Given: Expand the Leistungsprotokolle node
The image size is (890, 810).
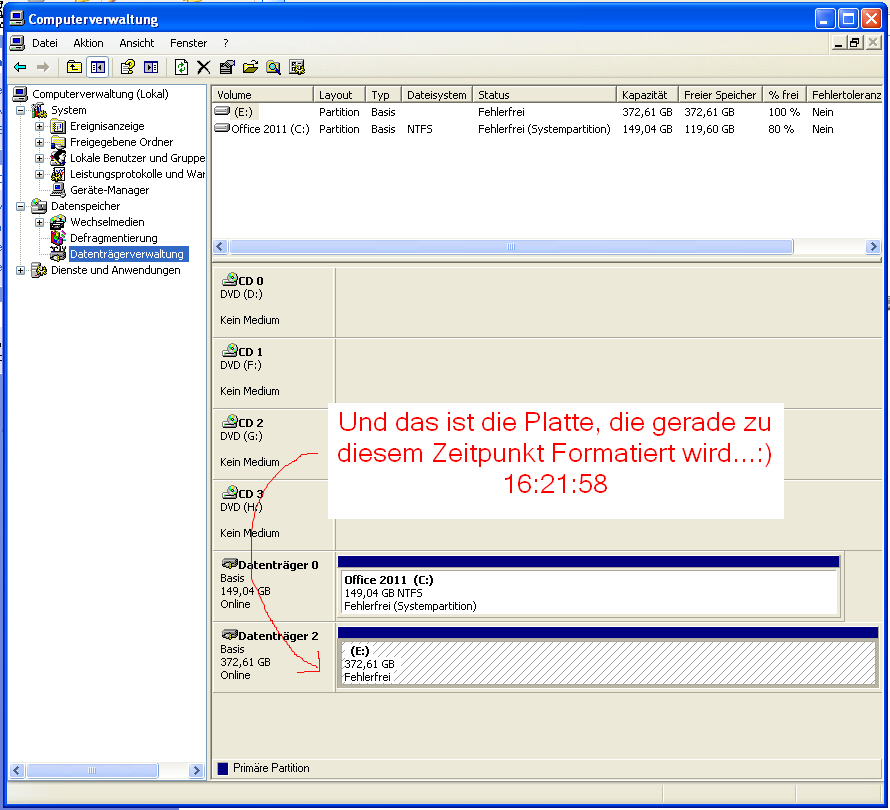Looking at the screenshot, I should (x=39, y=174).
